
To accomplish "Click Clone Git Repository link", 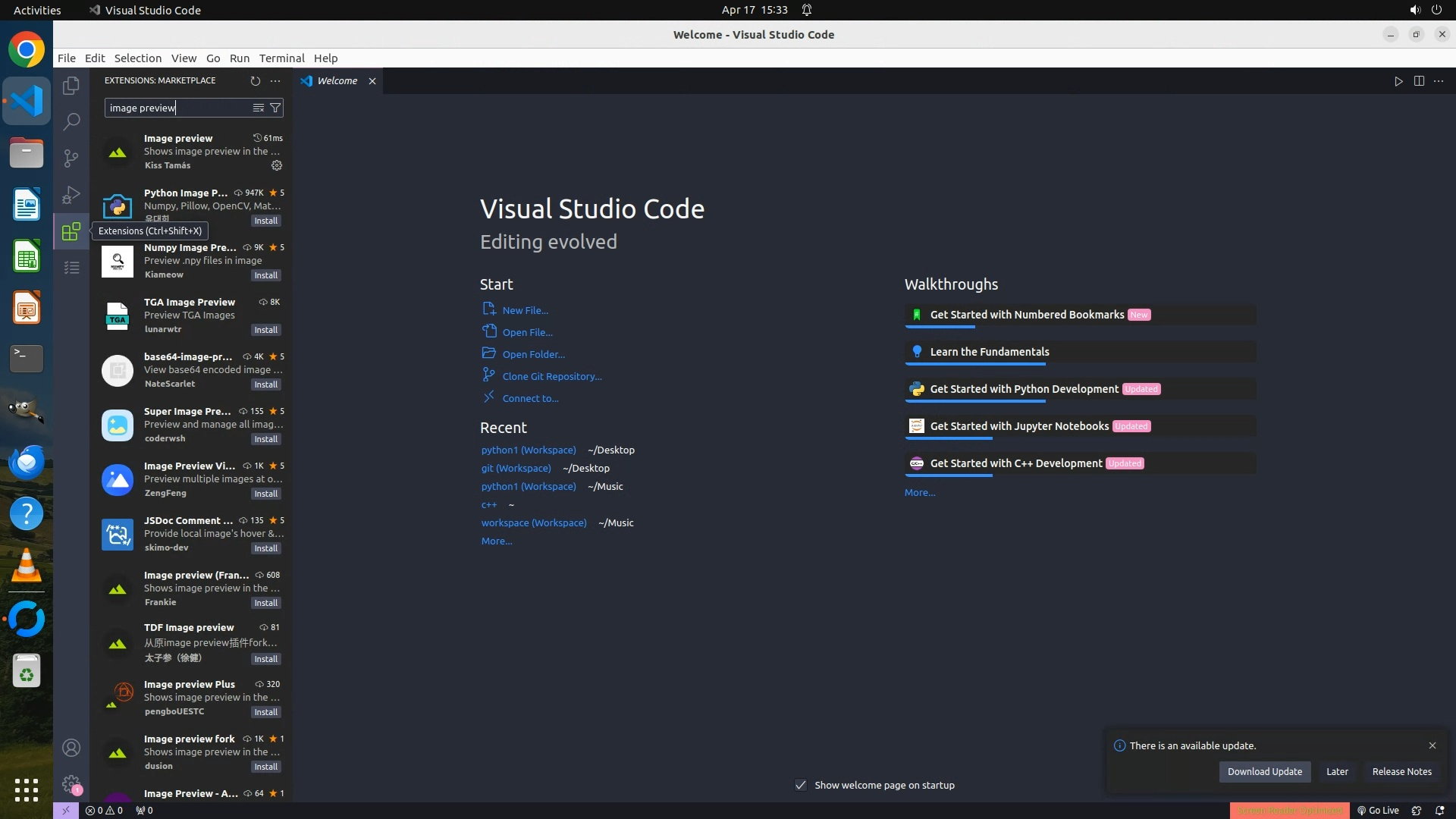I will click(x=552, y=376).
